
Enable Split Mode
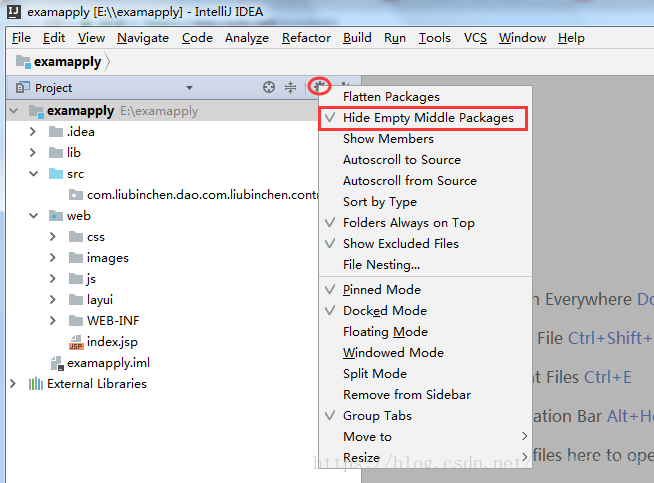(x=425, y=374)
